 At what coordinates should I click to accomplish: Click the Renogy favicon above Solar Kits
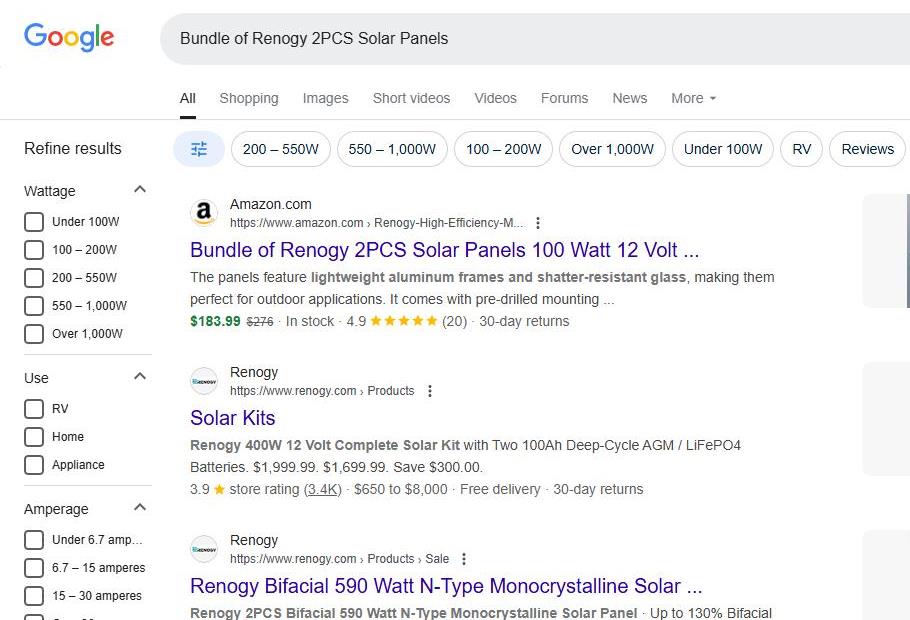(x=204, y=381)
